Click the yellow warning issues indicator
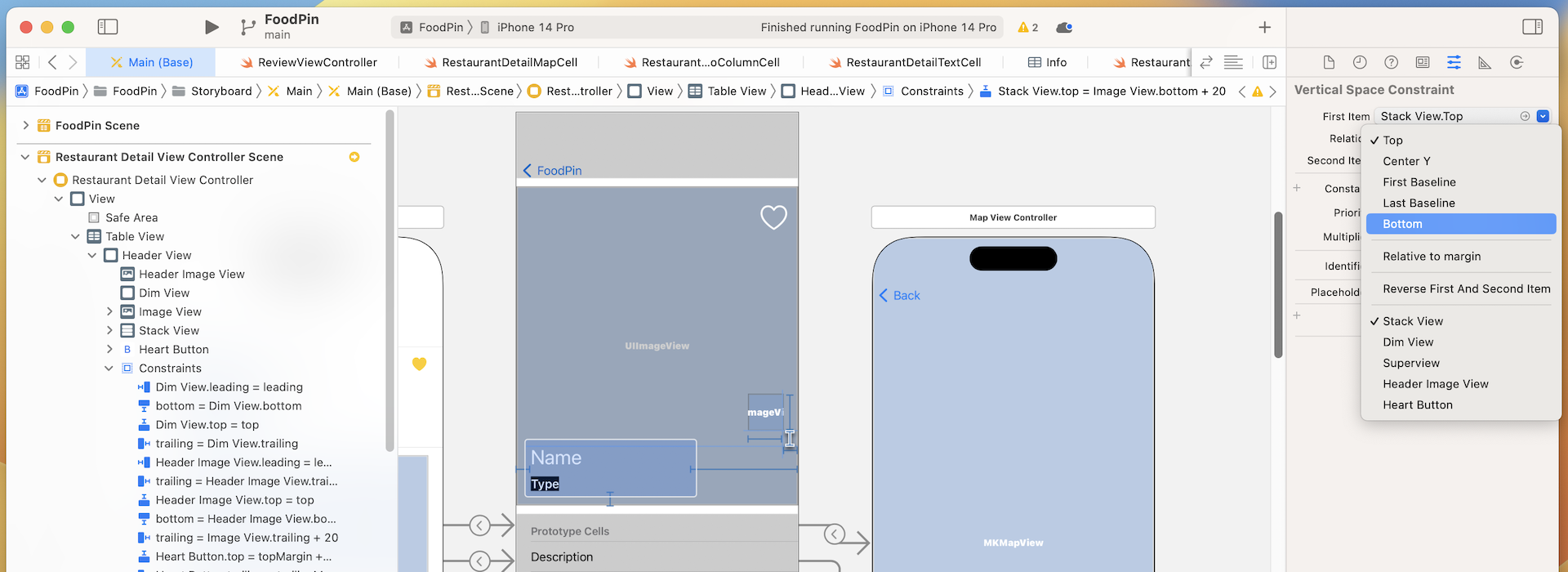 pyautogui.click(x=1027, y=27)
